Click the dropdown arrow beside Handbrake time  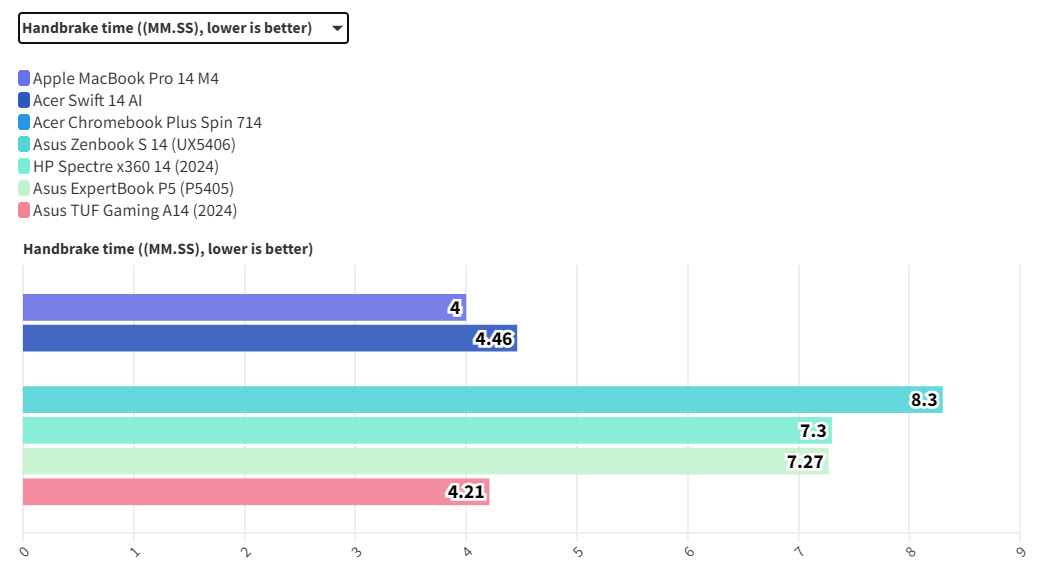tap(337, 28)
